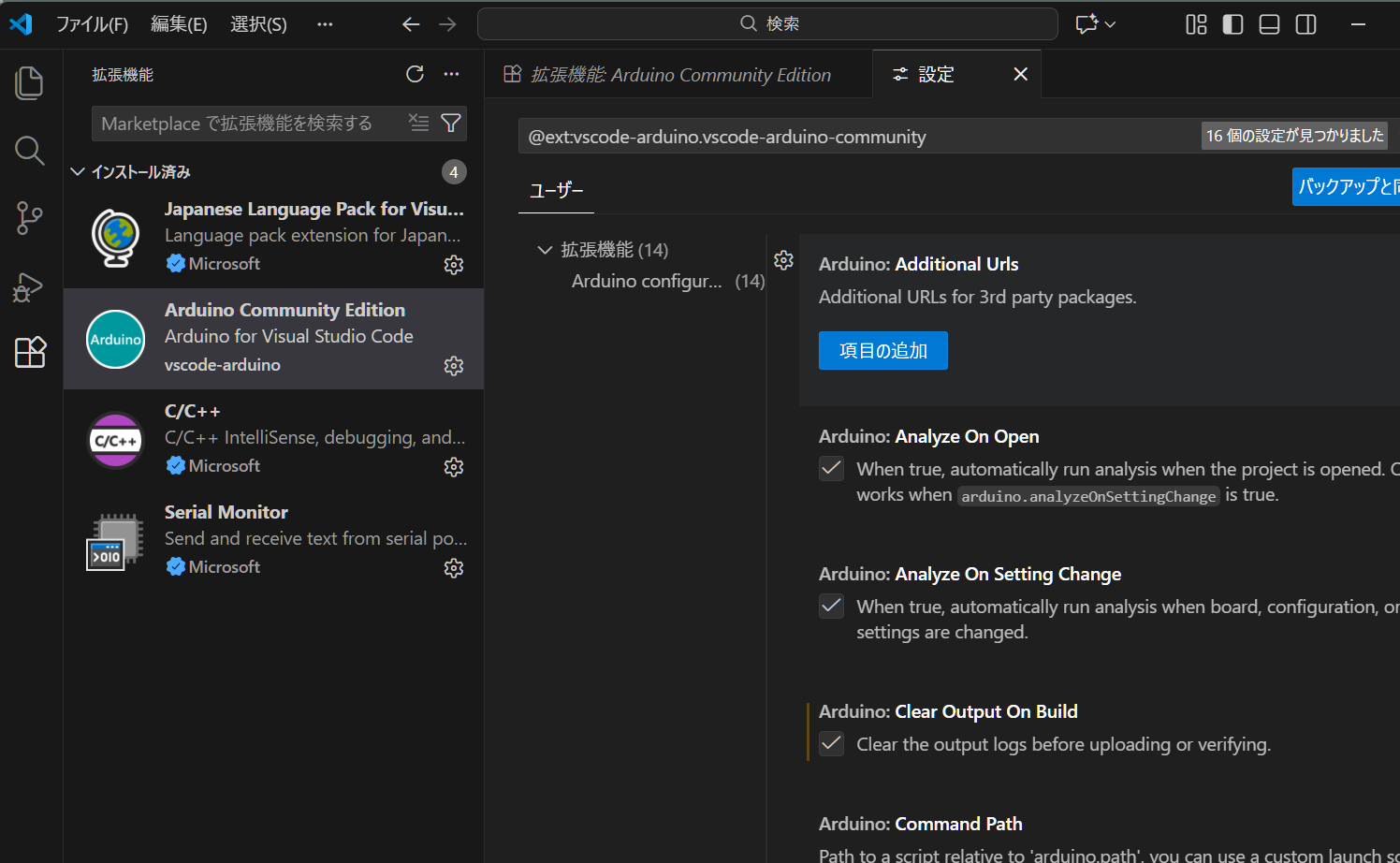Collapse the インストール済み section

(79, 172)
